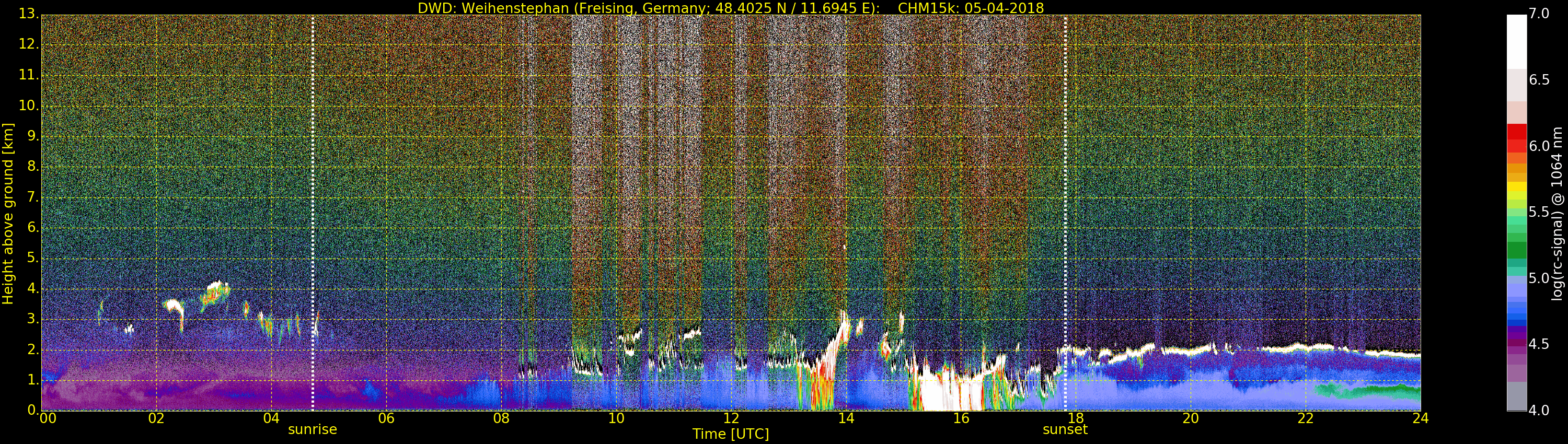The image size is (1568, 444).
Task: Click the '1.' height axis tick label
Action: tap(33, 380)
